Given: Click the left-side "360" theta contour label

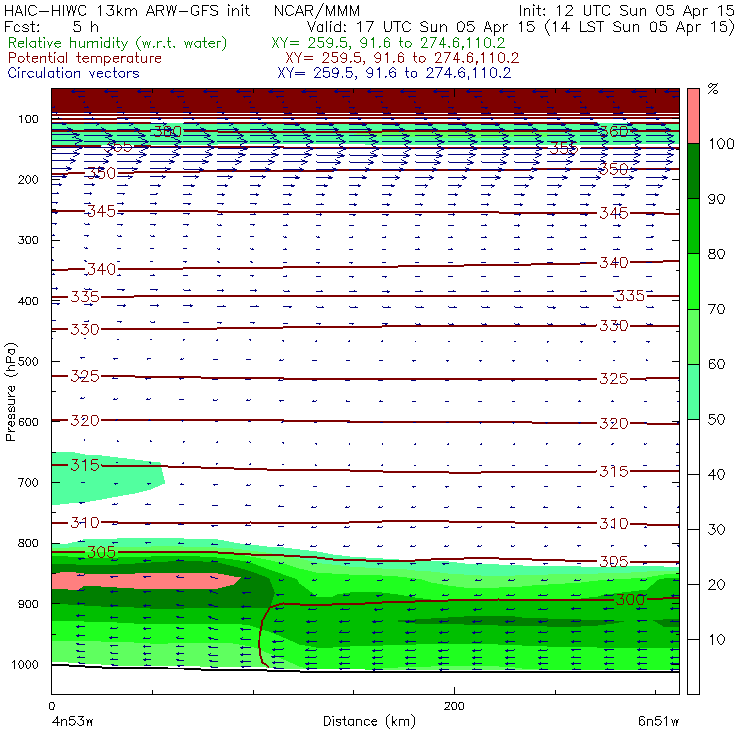Looking at the screenshot, I should [x=168, y=131].
